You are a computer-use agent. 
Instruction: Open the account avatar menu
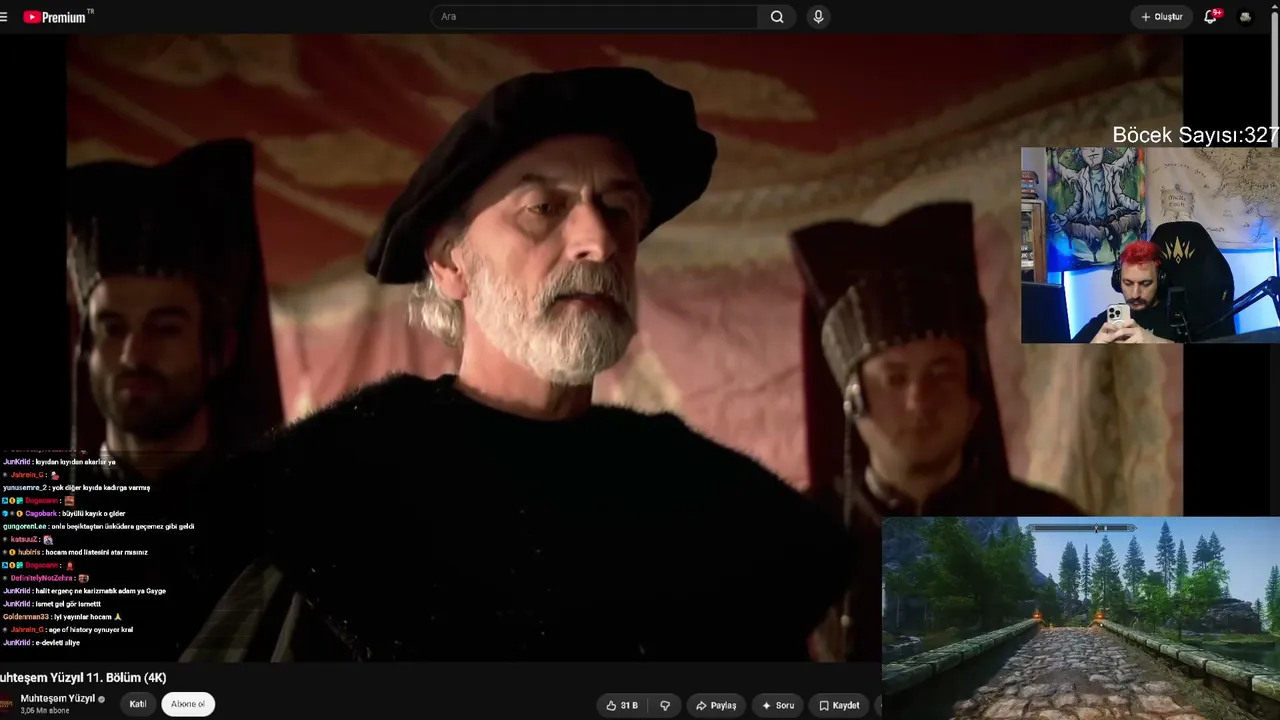point(1245,17)
